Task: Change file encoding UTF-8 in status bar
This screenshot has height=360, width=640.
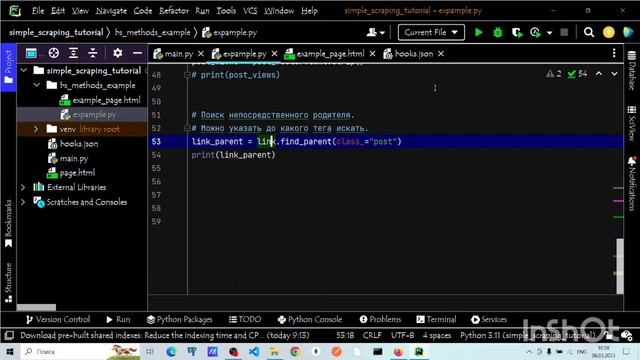Action: pos(402,336)
